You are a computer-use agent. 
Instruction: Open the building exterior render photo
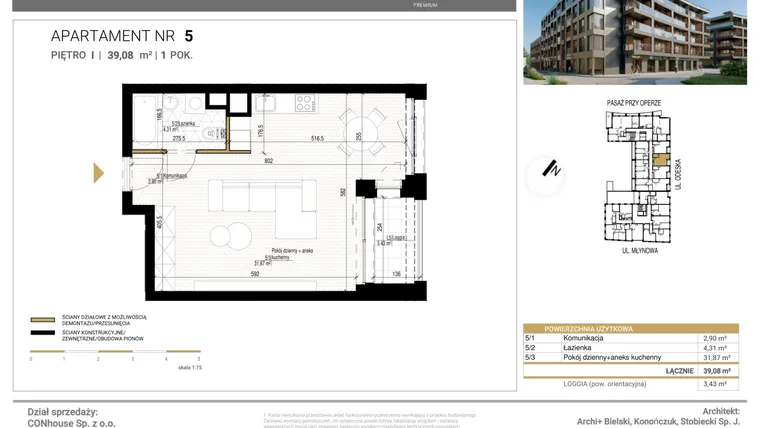[x=635, y=42]
